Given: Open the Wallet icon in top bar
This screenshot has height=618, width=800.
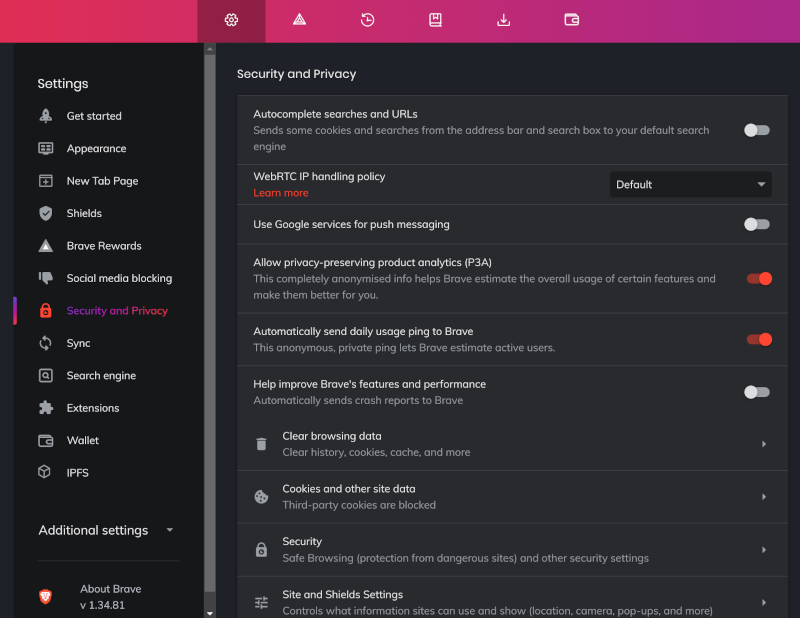Looking at the screenshot, I should pos(571,20).
